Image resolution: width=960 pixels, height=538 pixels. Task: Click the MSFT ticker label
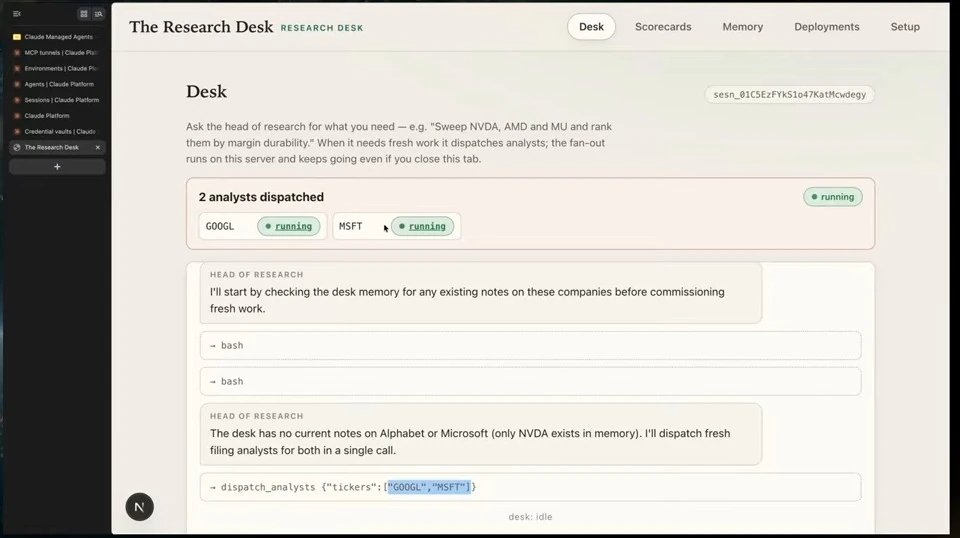[x=351, y=226]
